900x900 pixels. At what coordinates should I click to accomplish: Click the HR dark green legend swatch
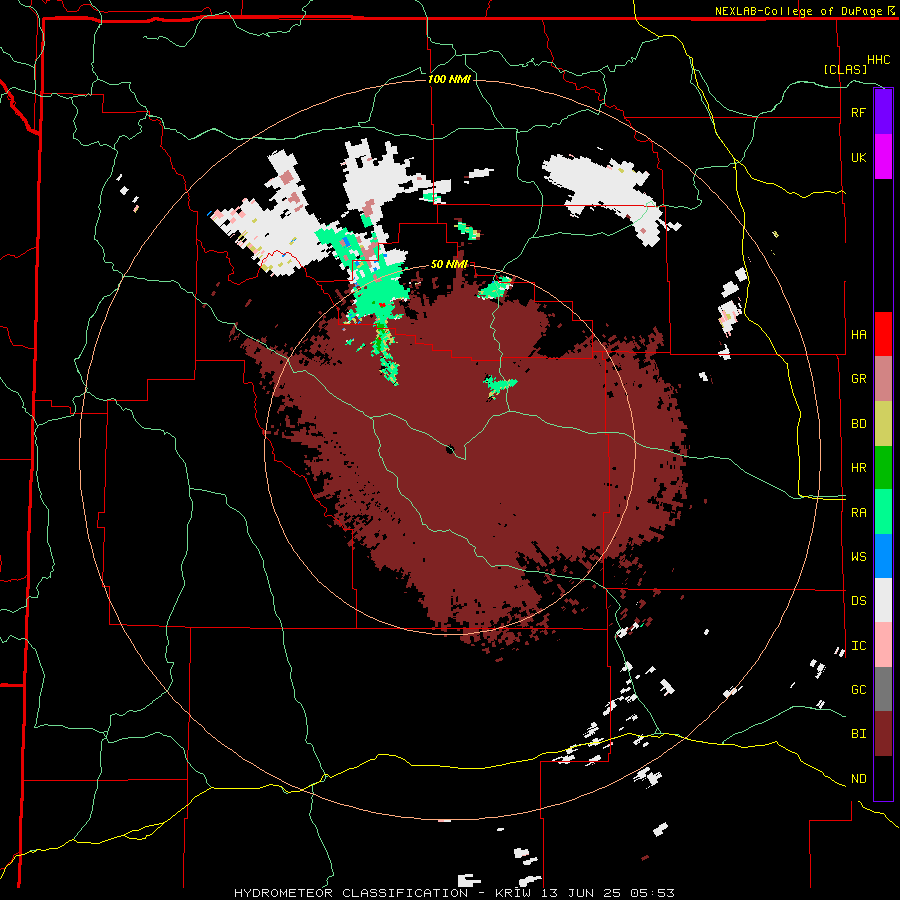click(883, 467)
